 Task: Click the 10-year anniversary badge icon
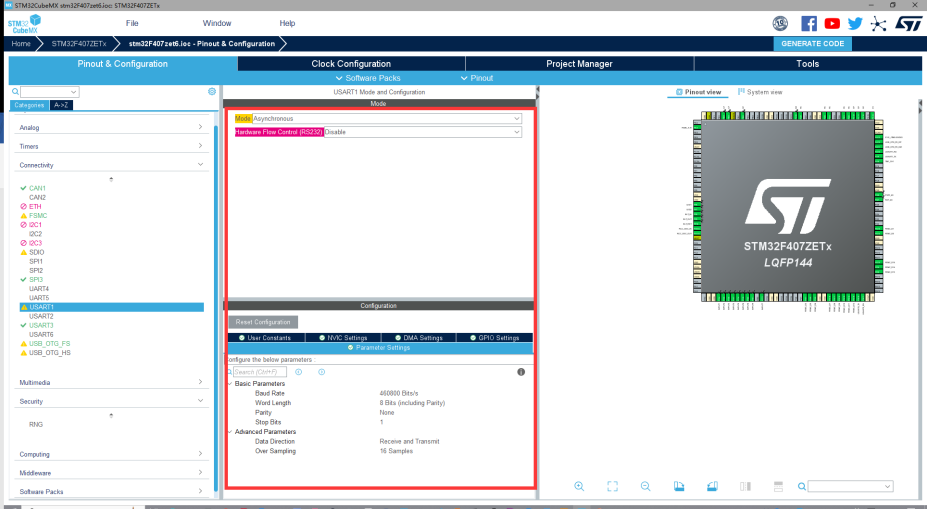click(x=780, y=24)
